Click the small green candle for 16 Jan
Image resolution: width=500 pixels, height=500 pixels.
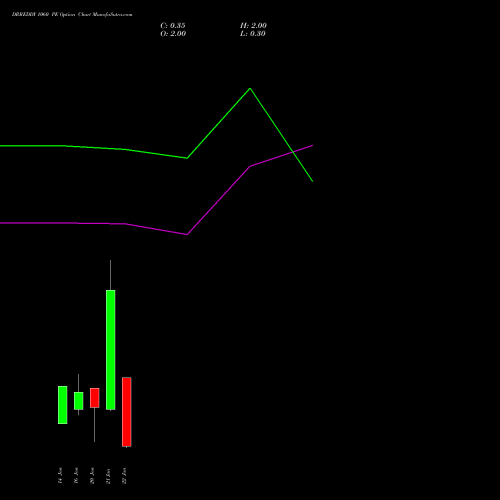79,401
